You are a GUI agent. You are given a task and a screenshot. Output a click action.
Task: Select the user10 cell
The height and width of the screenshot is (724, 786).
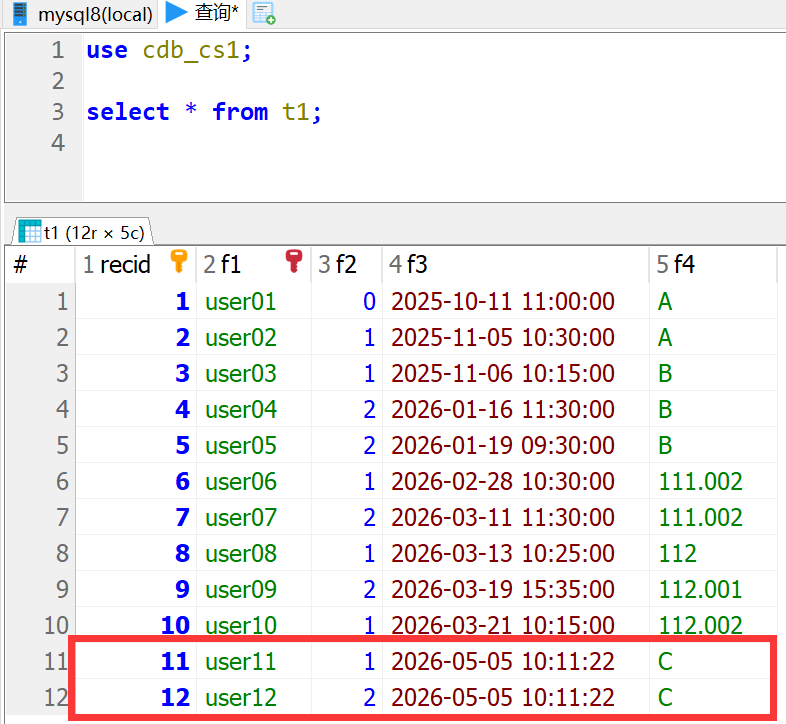(x=254, y=625)
